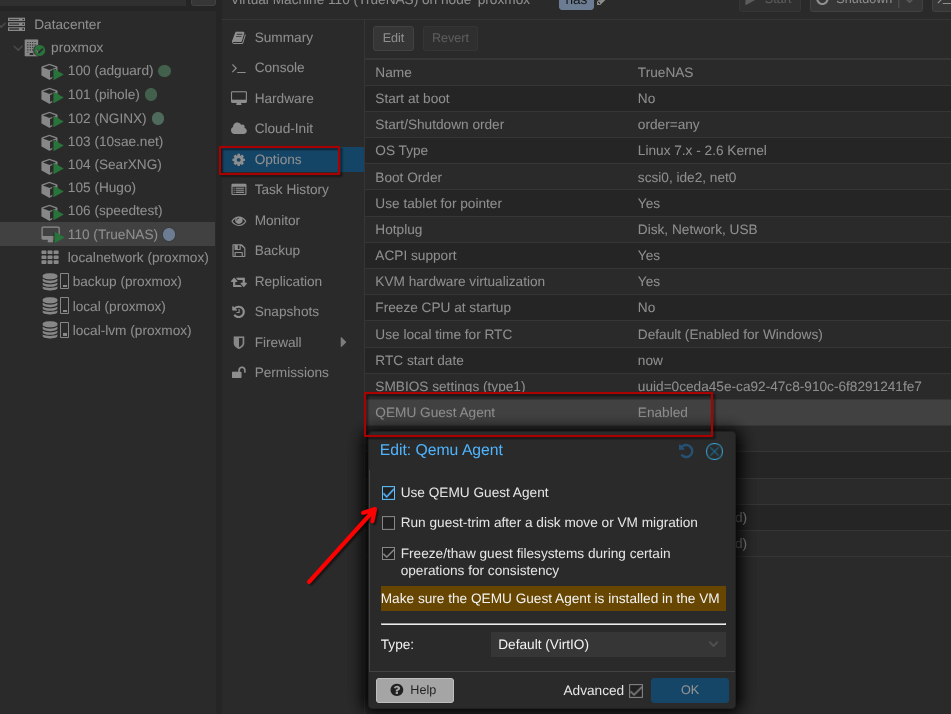Switch to Snapshots section

[287, 312]
